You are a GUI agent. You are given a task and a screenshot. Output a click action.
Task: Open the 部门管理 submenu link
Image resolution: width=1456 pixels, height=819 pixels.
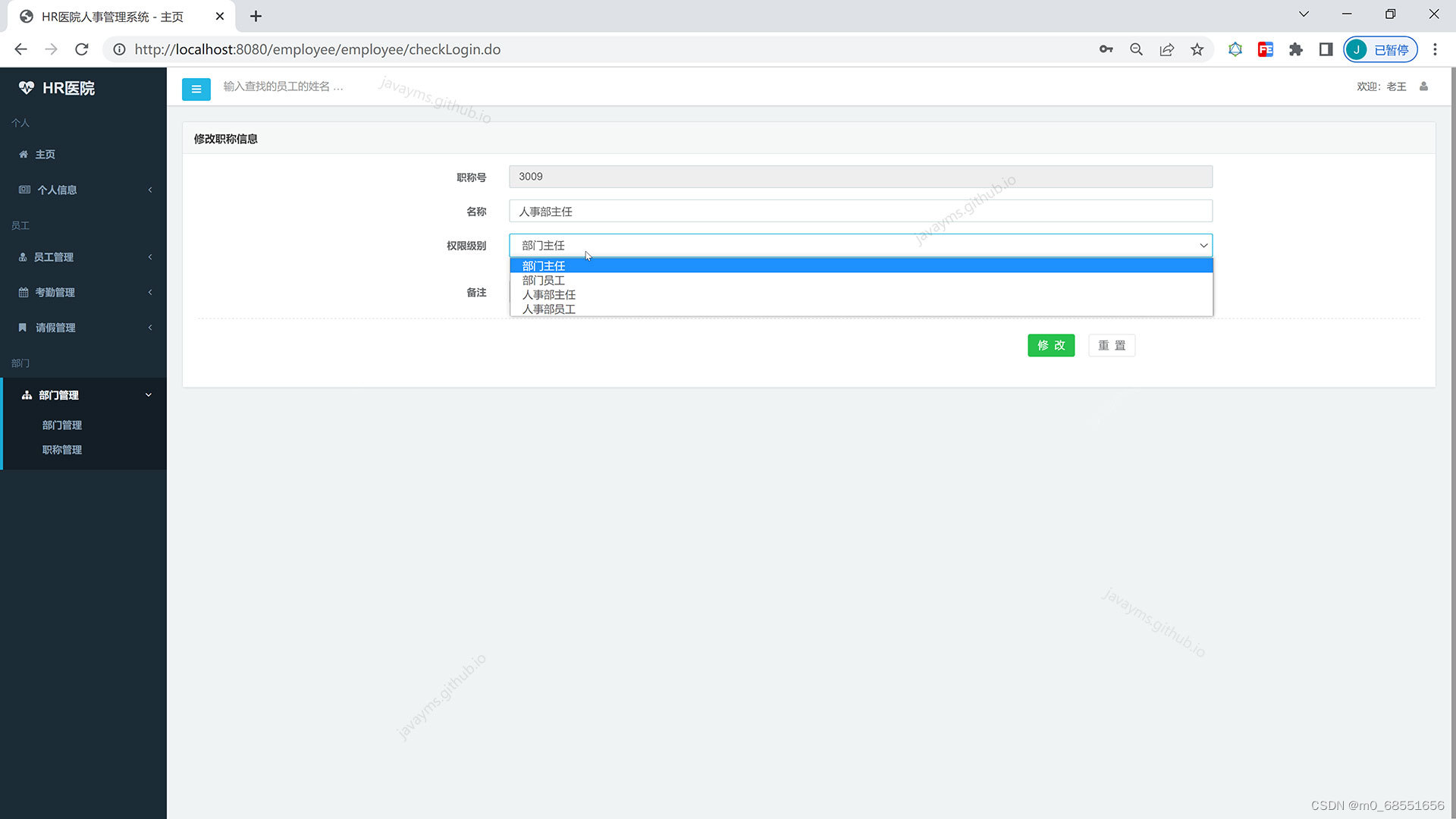pyautogui.click(x=62, y=425)
